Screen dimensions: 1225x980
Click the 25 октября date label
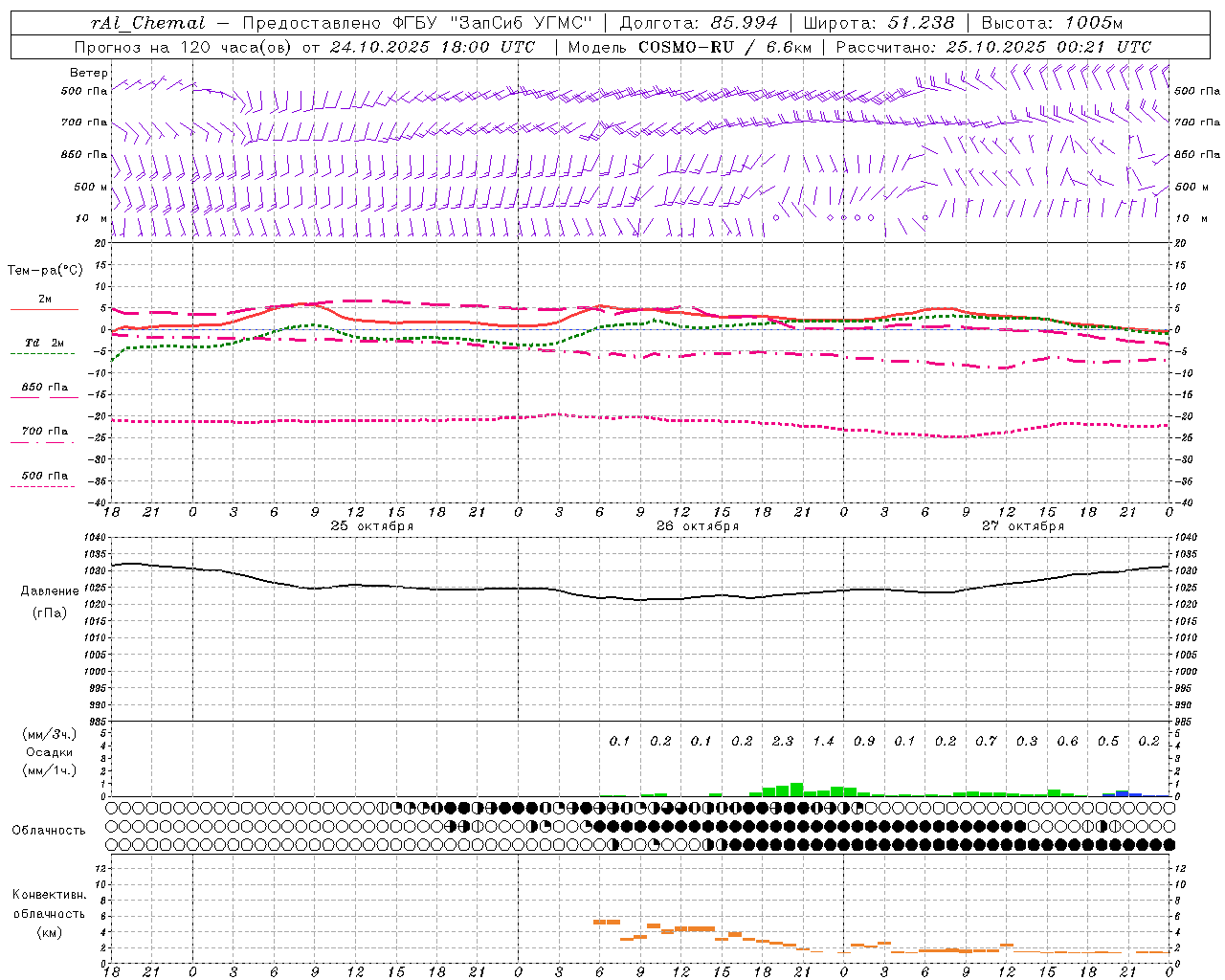372,526
